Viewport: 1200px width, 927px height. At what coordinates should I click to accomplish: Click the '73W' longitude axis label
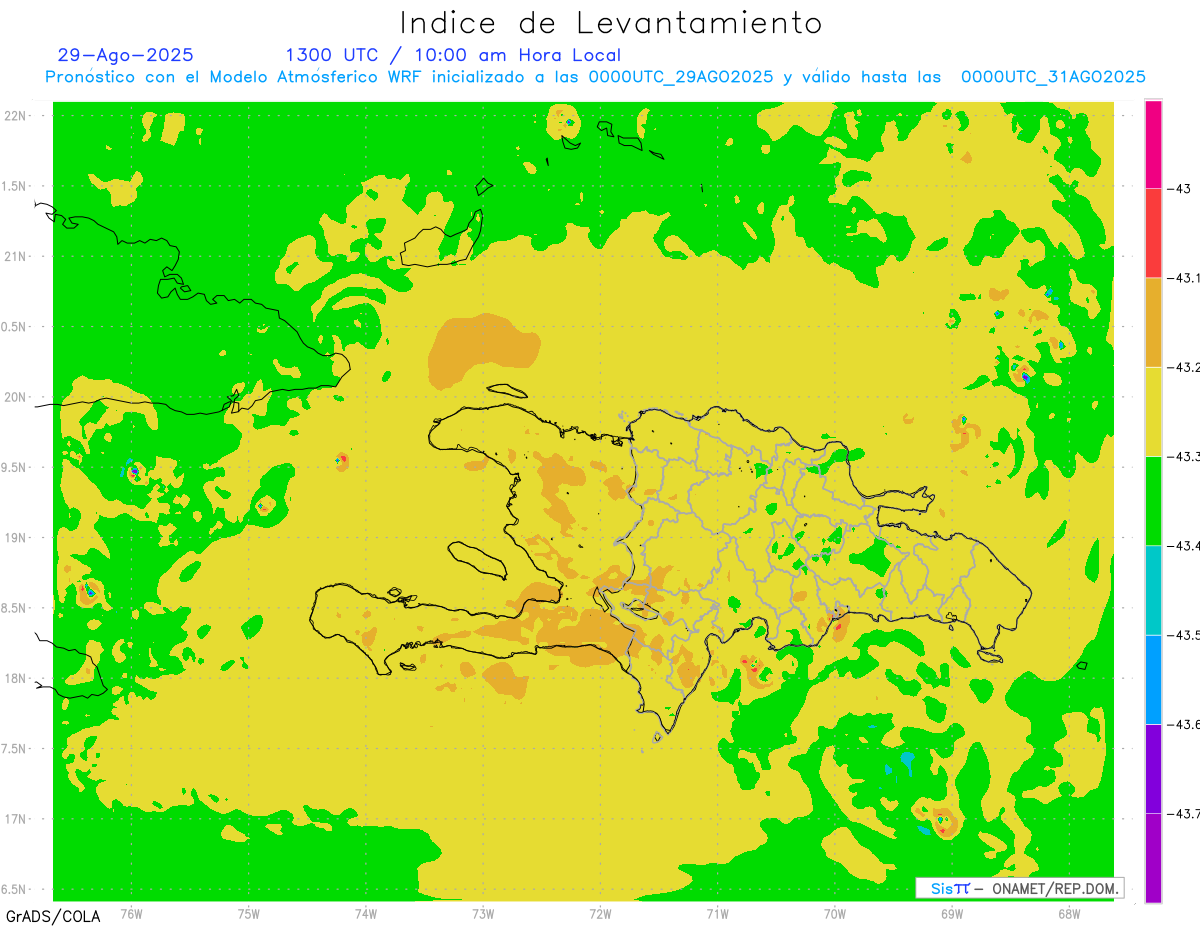[x=483, y=913]
